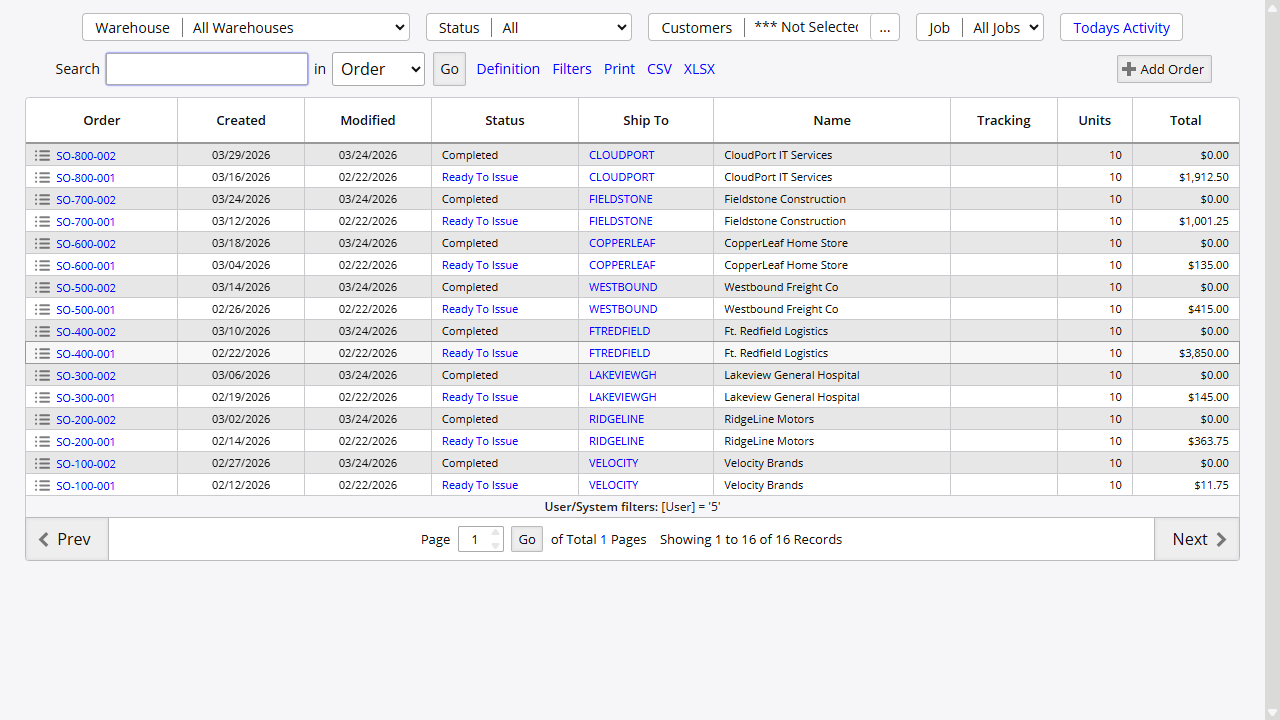Open the row menu icon for SO-400-001
Image resolution: width=1280 pixels, height=720 pixels.
click(41, 353)
